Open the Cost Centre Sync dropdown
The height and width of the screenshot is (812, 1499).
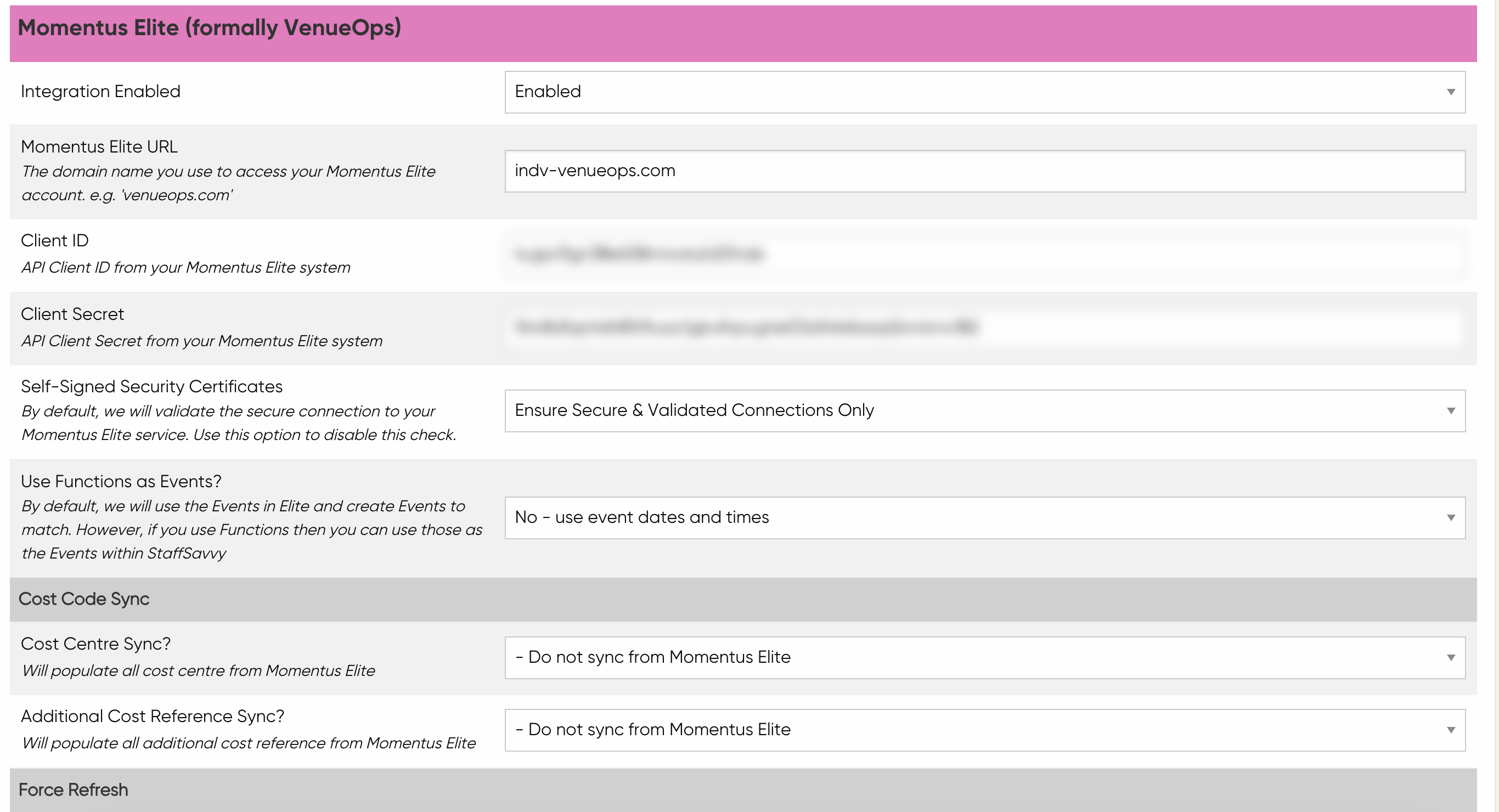[984, 658]
